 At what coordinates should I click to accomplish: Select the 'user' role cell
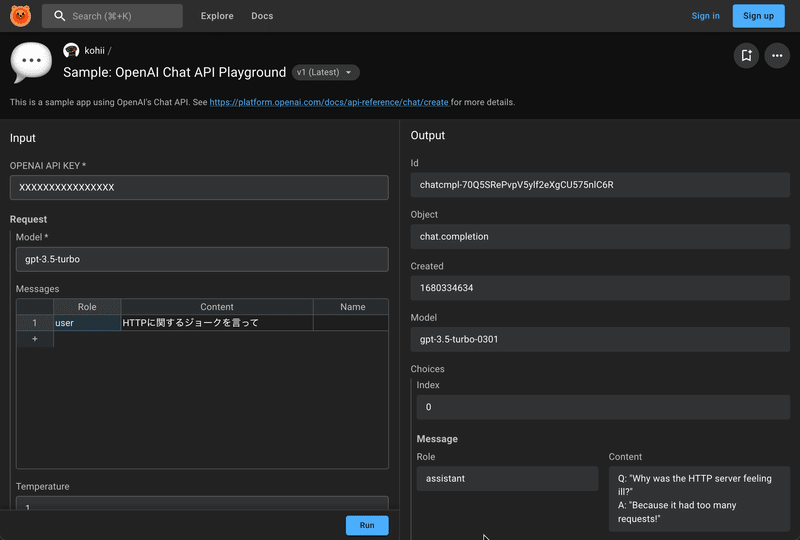[x=87, y=323]
